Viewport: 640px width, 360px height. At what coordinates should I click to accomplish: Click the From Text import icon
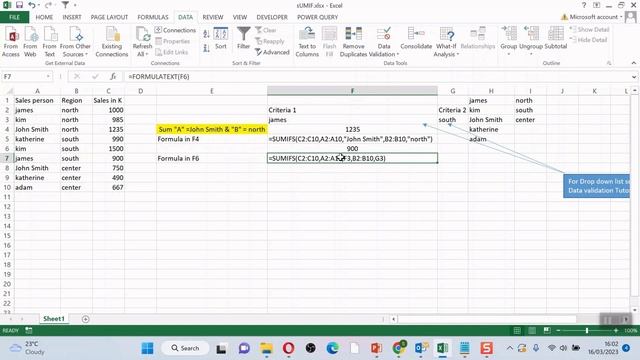pyautogui.click(x=49, y=42)
